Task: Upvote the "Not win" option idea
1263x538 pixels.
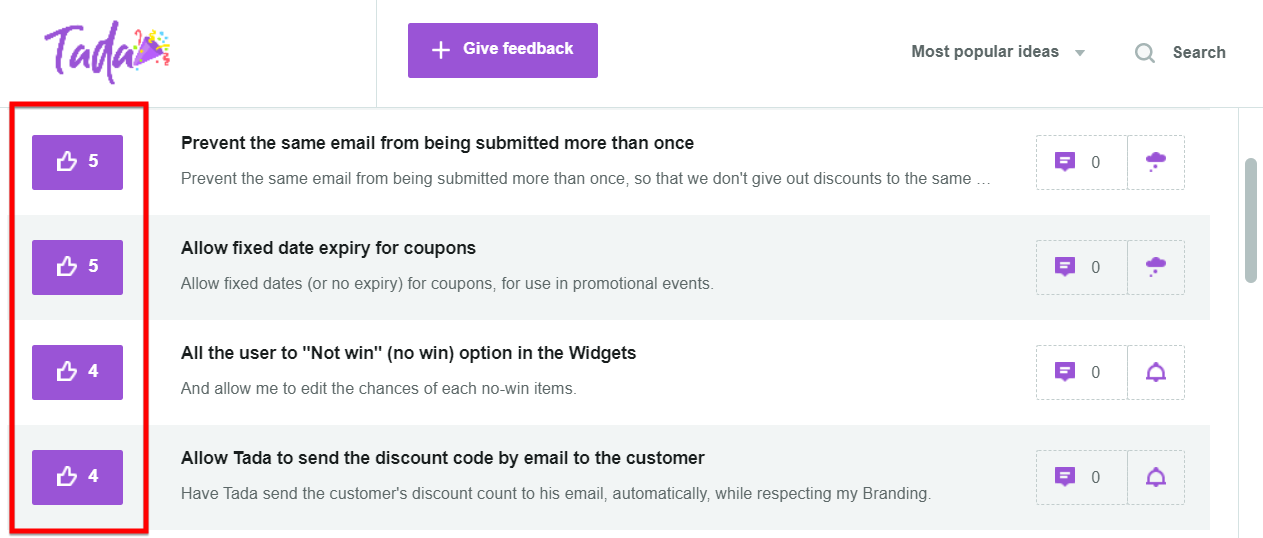Action: point(77,372)
